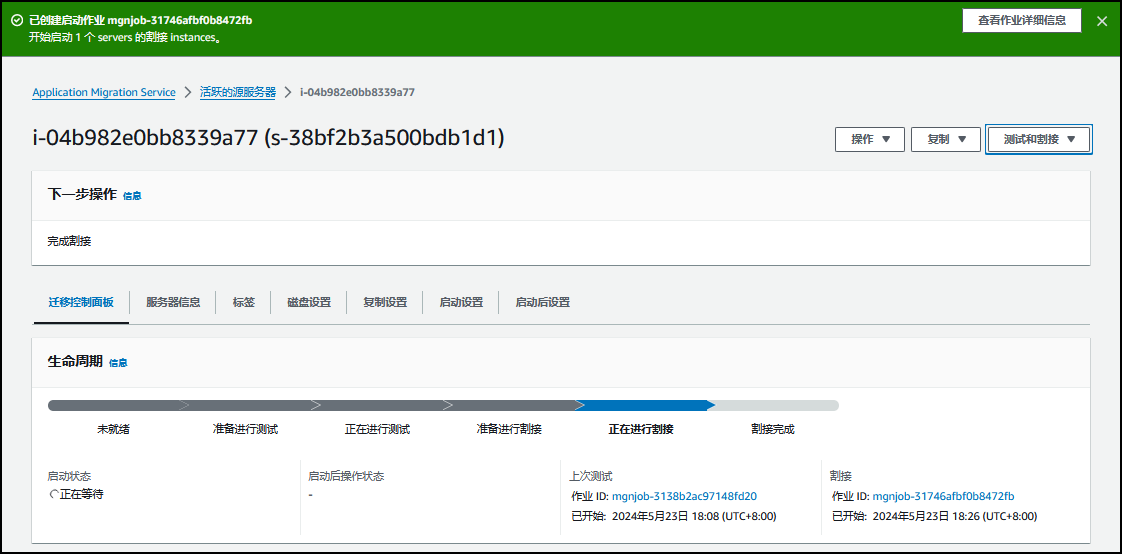Select the 启动设置 tab
1122x554 pixels.
(461, 302)
